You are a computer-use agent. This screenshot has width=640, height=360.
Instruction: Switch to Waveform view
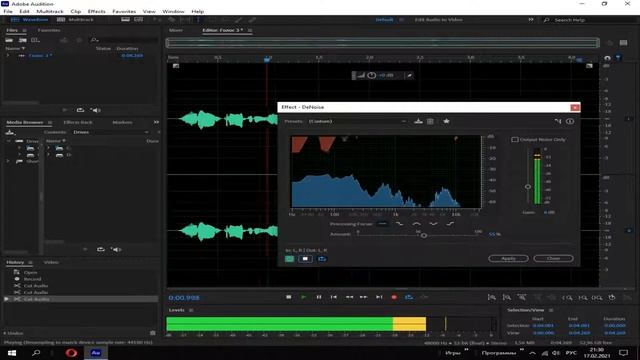[29, 20]
